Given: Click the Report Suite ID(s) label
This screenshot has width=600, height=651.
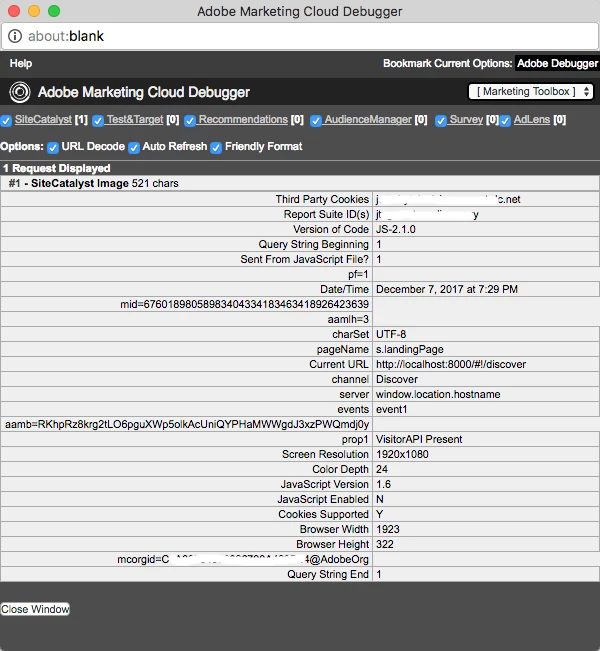Looking at the screenshot, I should [x=326, y=214].
